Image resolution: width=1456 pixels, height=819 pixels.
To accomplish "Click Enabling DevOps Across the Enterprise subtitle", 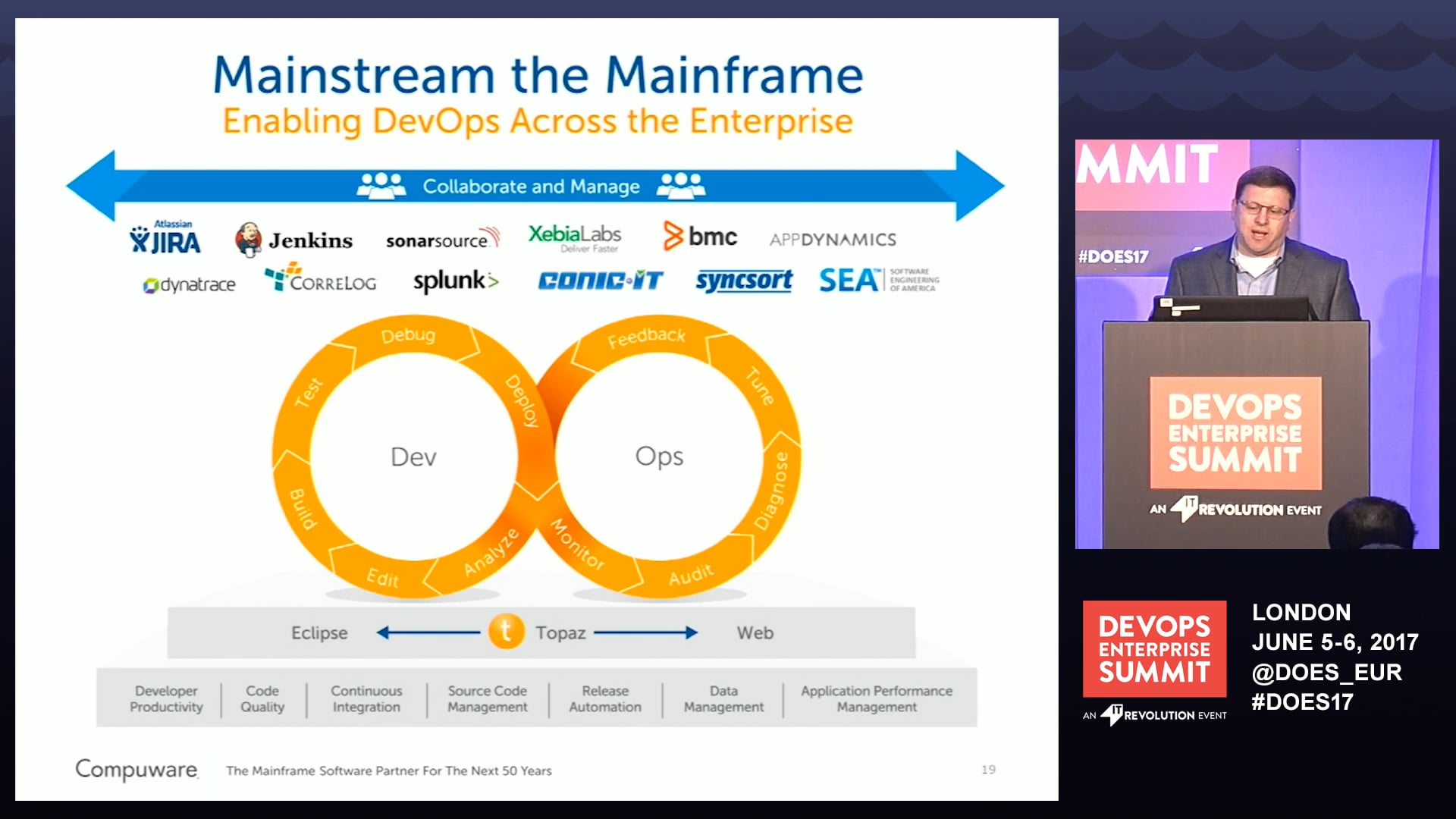I will (x=538, y=121).
